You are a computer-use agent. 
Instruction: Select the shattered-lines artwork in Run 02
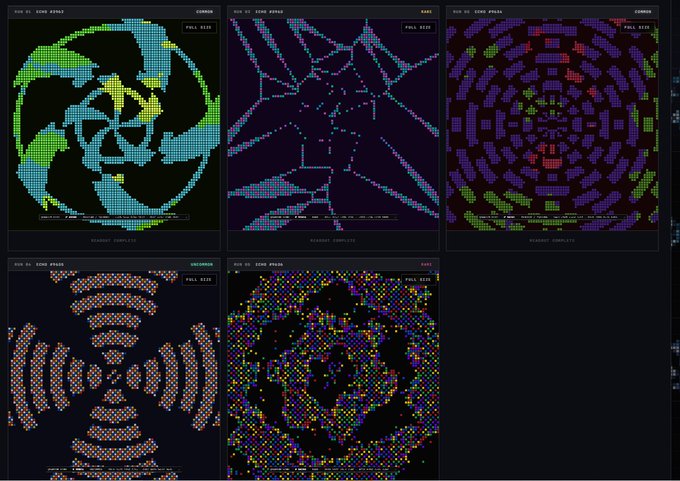coord(333,124)
